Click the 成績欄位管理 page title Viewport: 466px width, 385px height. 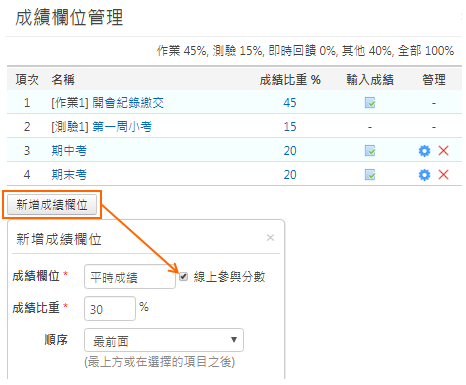(69, 18)
